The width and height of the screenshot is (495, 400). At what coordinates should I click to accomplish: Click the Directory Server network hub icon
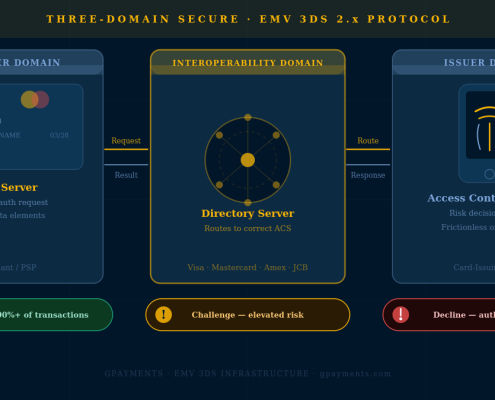click(248, 160)
